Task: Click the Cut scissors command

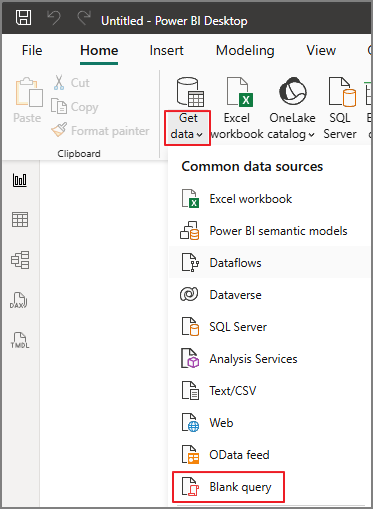Action: pos(71,83)
